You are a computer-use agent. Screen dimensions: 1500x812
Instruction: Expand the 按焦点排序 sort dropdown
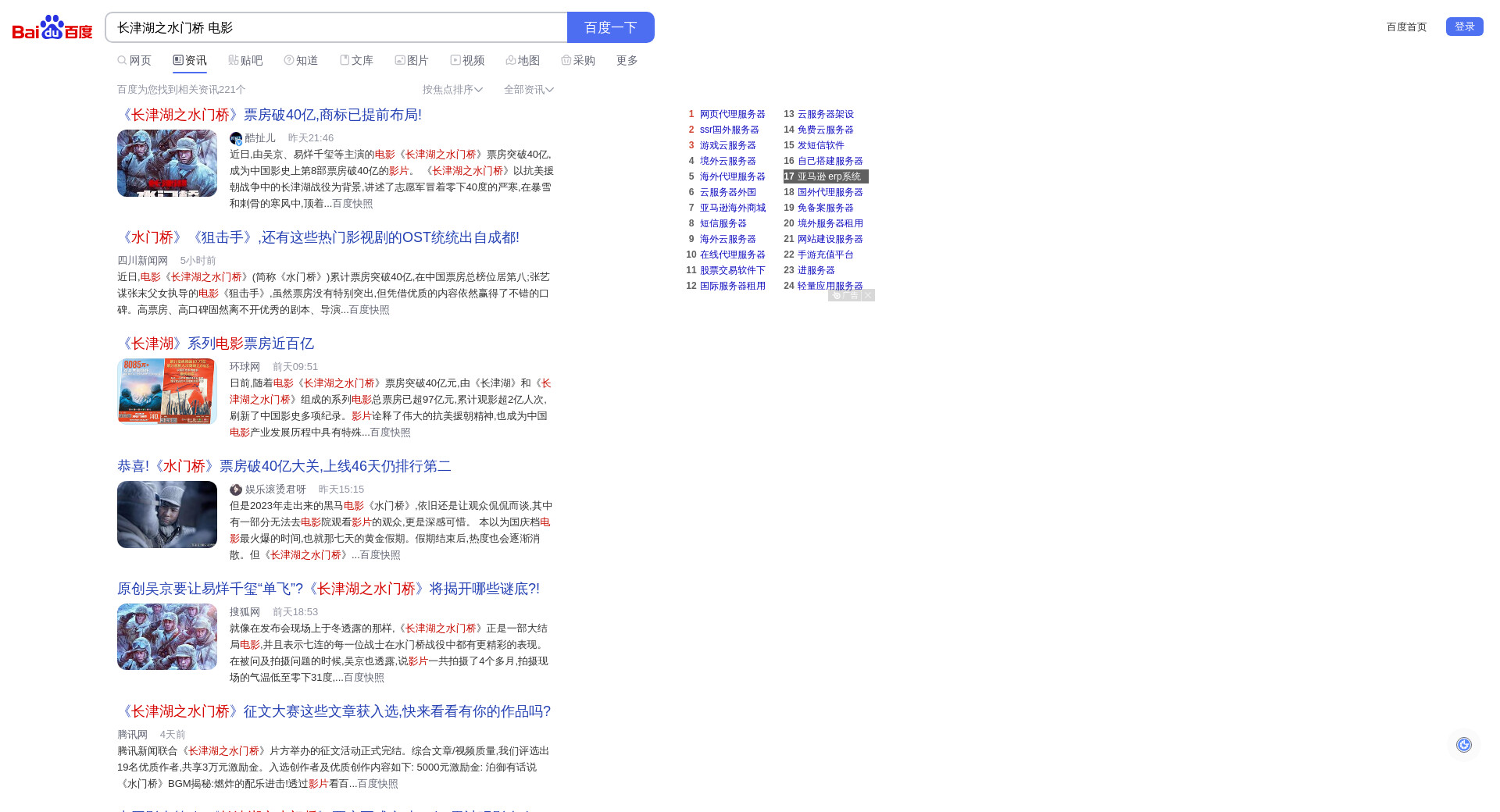[452, 90]
